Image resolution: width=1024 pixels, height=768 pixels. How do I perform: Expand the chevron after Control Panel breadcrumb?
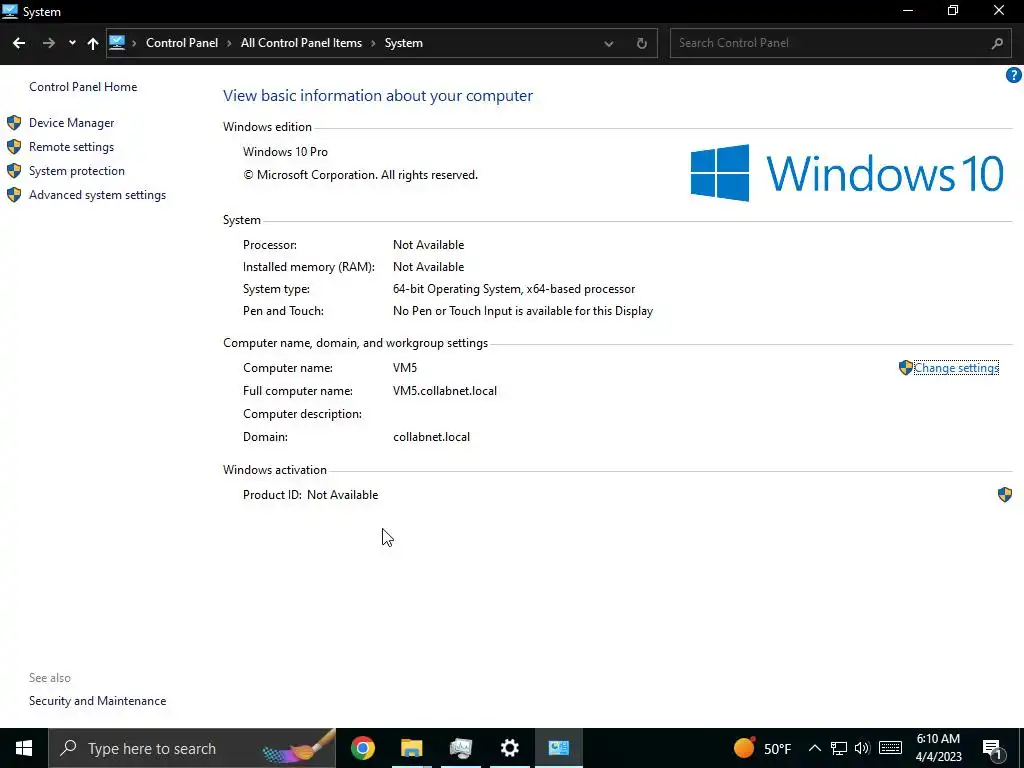[229, 43]
